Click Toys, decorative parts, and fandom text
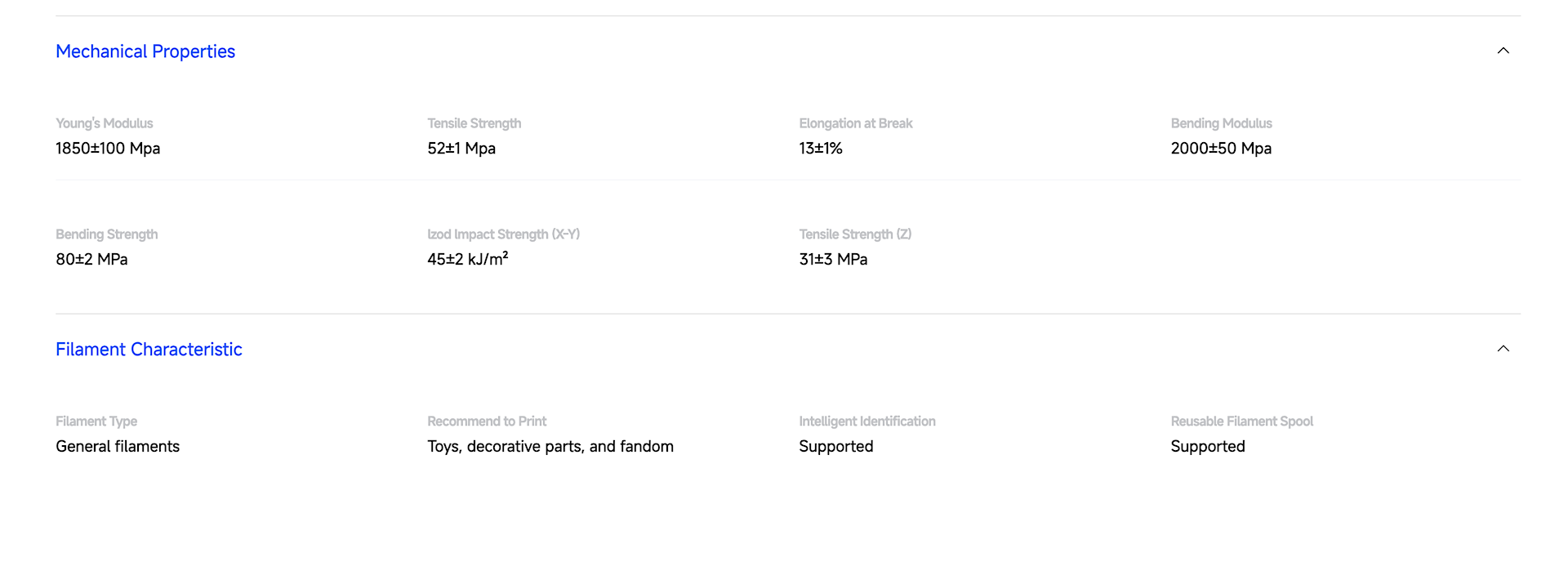This screenshot has height=562, width=1568. point(550,447)
